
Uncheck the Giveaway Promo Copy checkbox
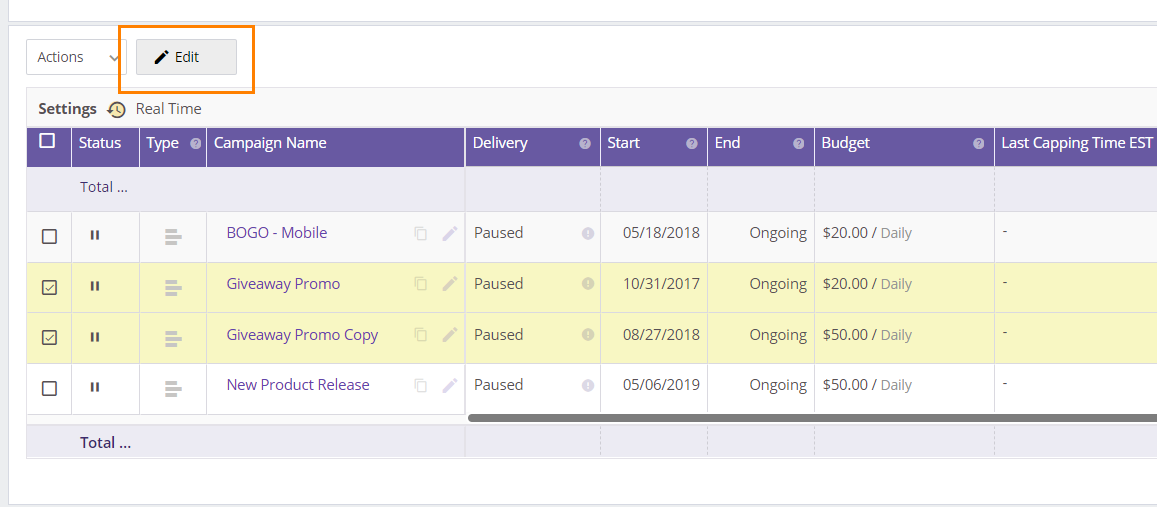pos(49,338)
